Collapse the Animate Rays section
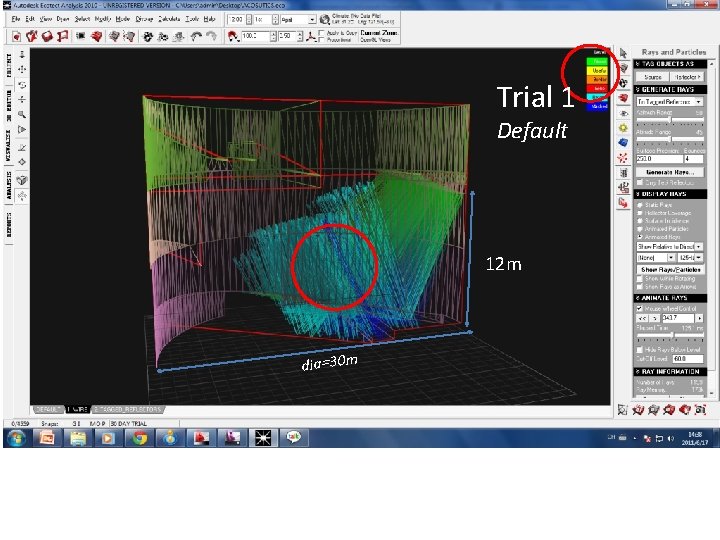Image resolution: width=720 pixels, height=540 pixels. 670,298
